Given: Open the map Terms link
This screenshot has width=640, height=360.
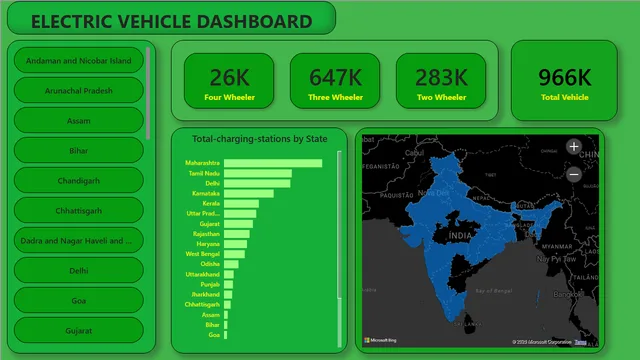Looking at the screenshot, I should coord(580,342).
